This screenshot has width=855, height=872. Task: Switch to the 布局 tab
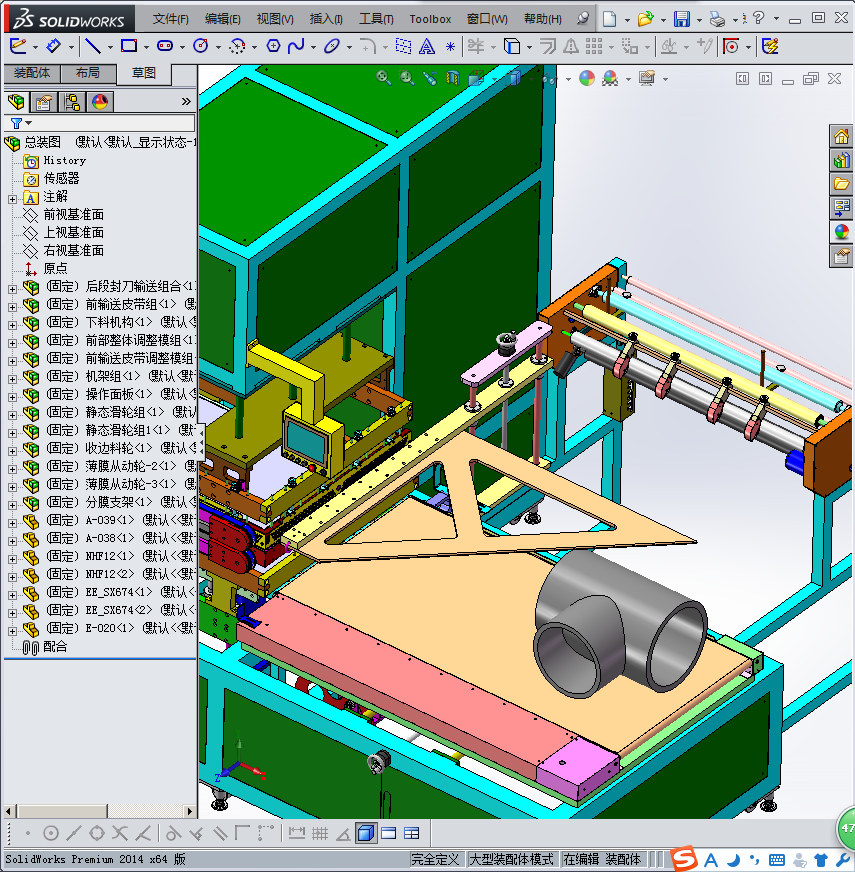[x=88, y=73]
